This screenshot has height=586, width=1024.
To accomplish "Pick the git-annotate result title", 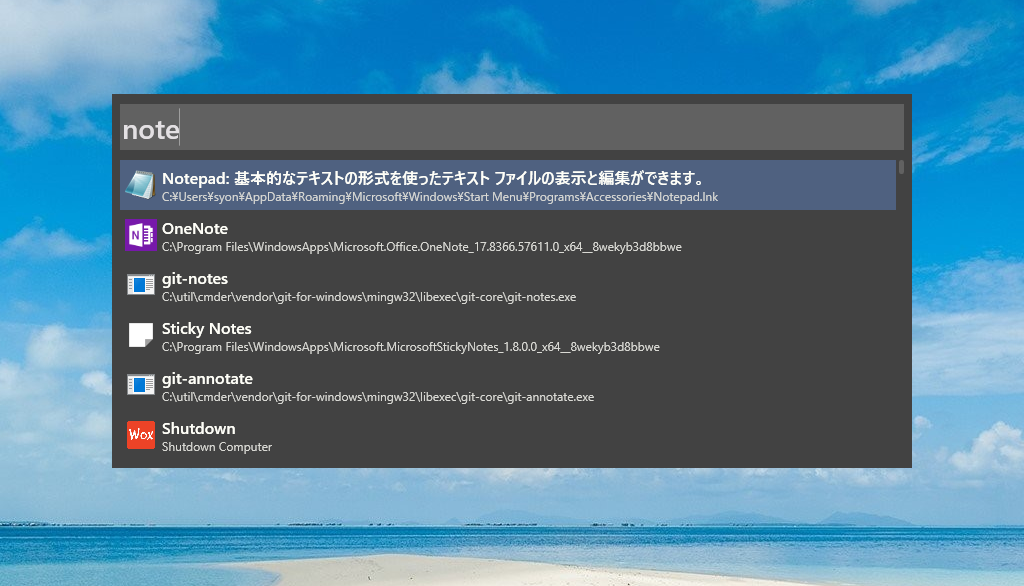I will tap(207, 379).
